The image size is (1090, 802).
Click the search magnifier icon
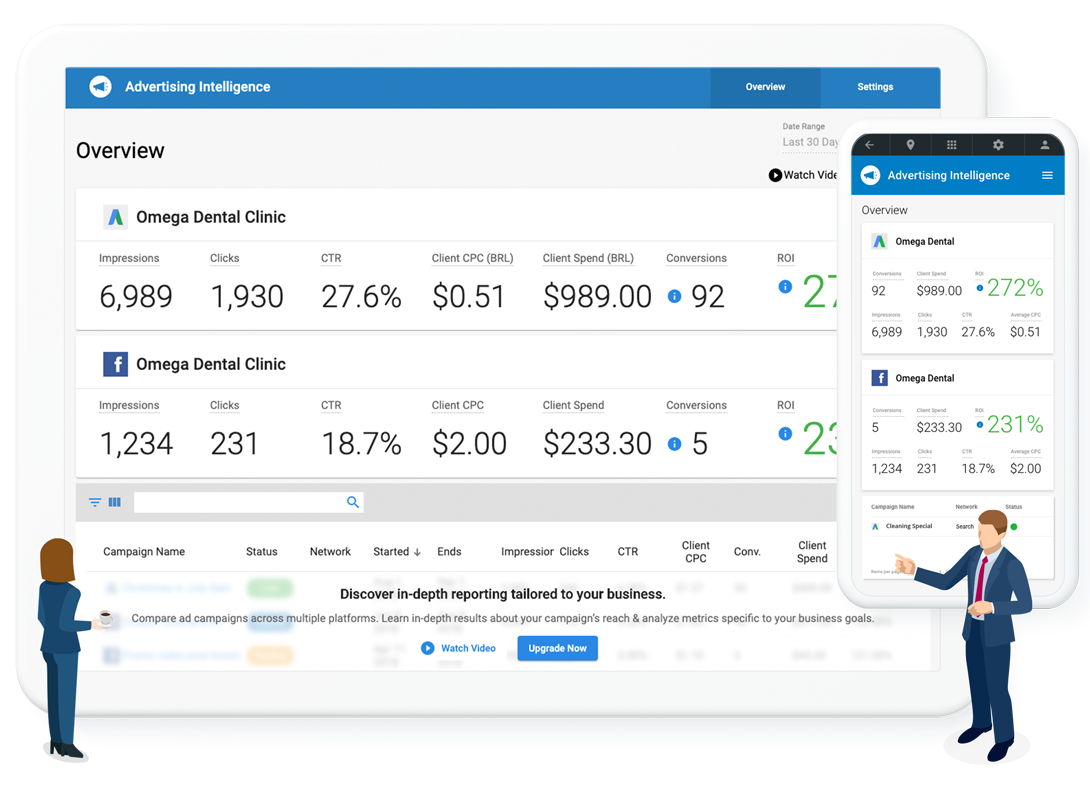click(x=353, y=502)
